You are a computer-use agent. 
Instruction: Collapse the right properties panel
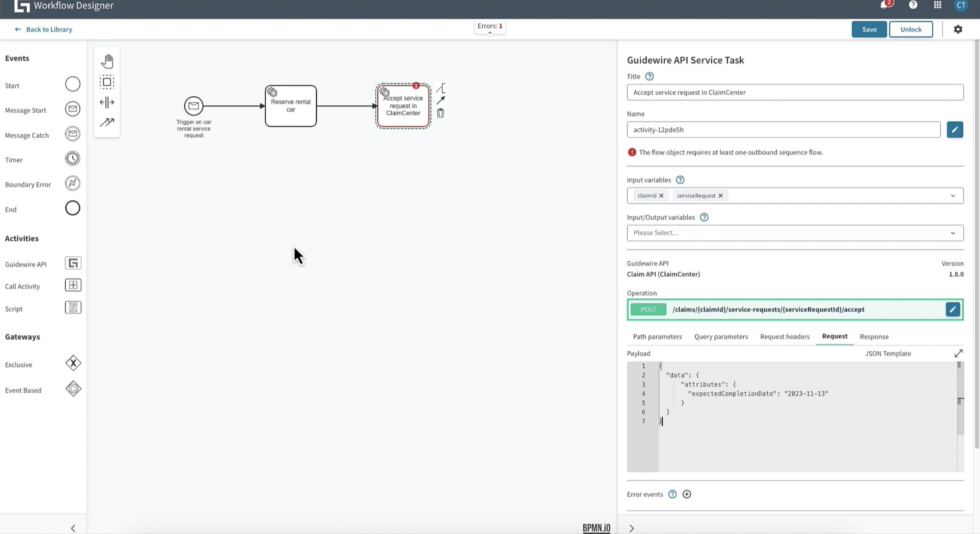pos(631,528)
